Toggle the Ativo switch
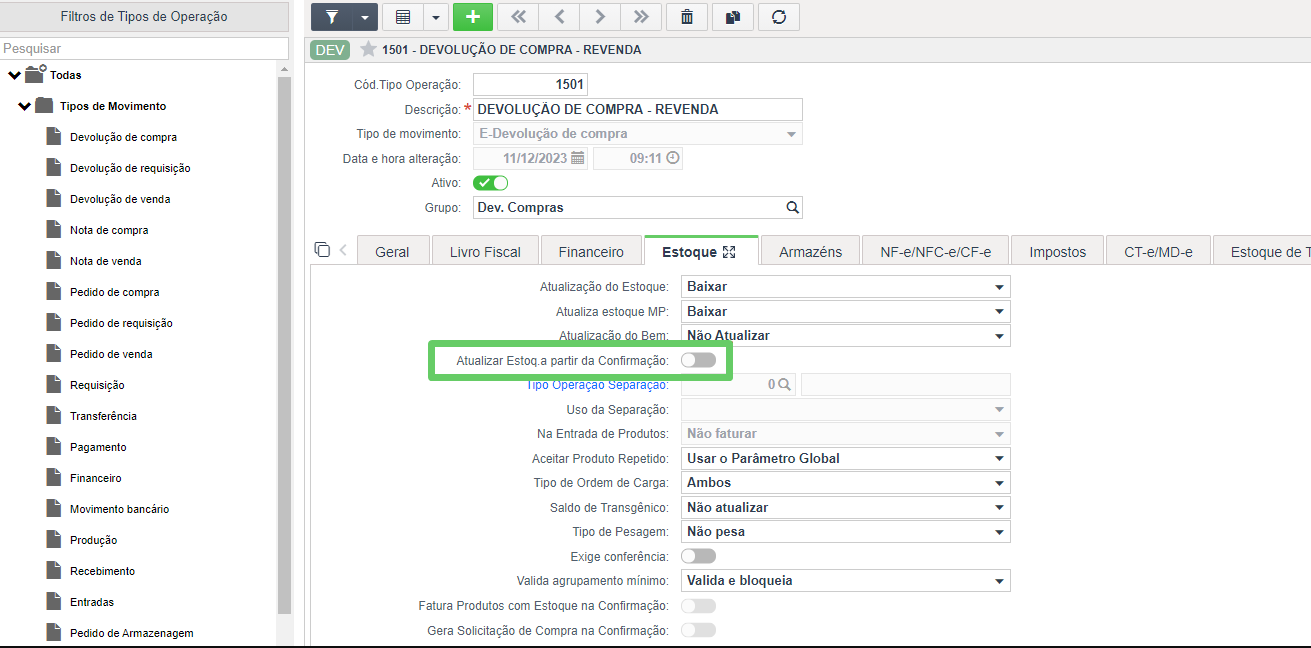1311x648 pixels. click(x=491, y=183)
